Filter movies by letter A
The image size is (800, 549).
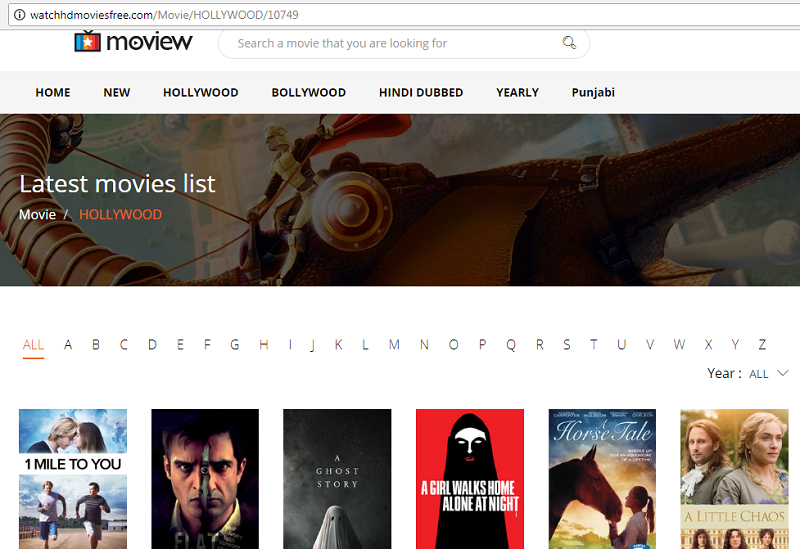click(x=68, y=345)
